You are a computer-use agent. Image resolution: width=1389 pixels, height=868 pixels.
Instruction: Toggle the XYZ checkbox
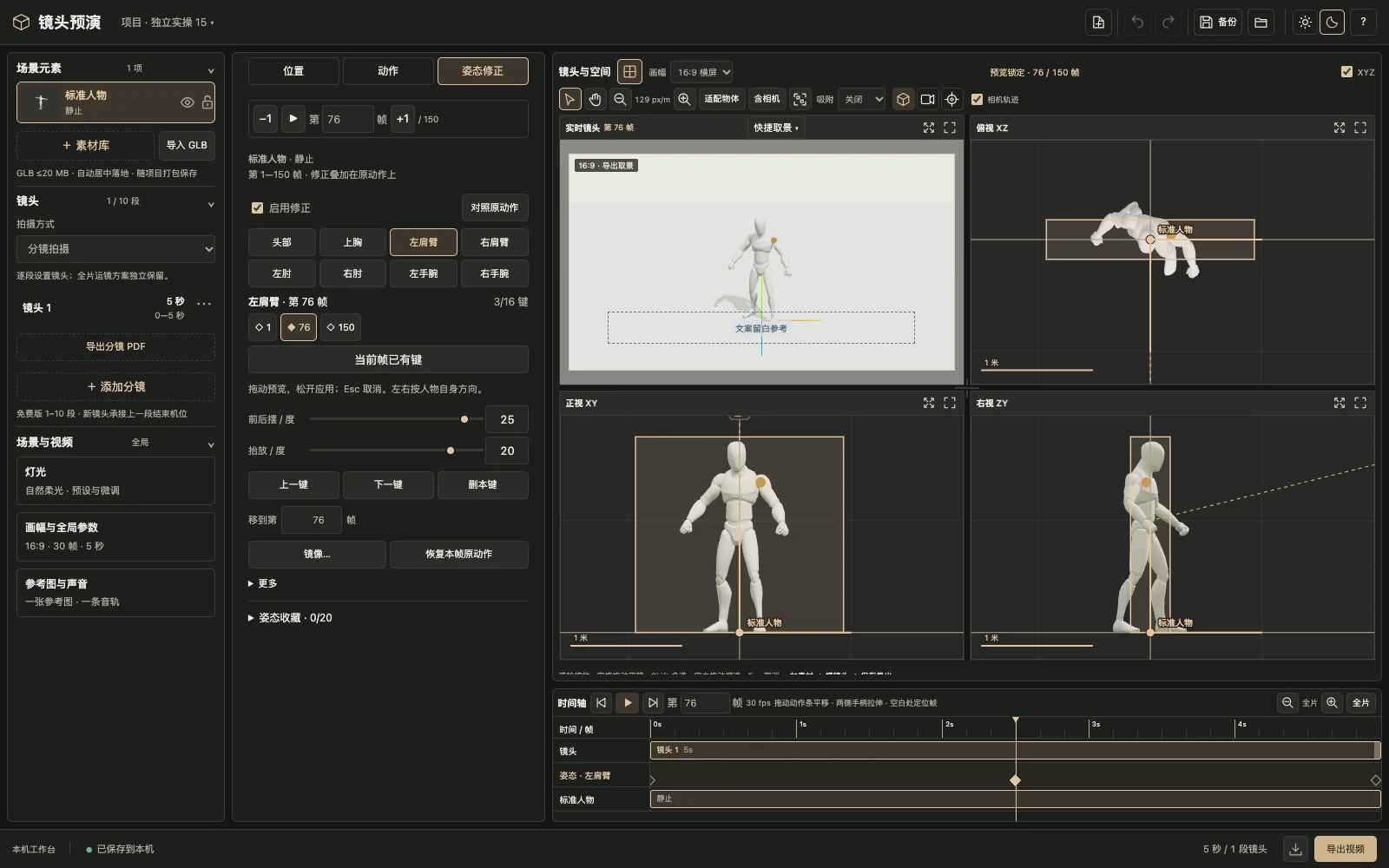coord(1346,72)
